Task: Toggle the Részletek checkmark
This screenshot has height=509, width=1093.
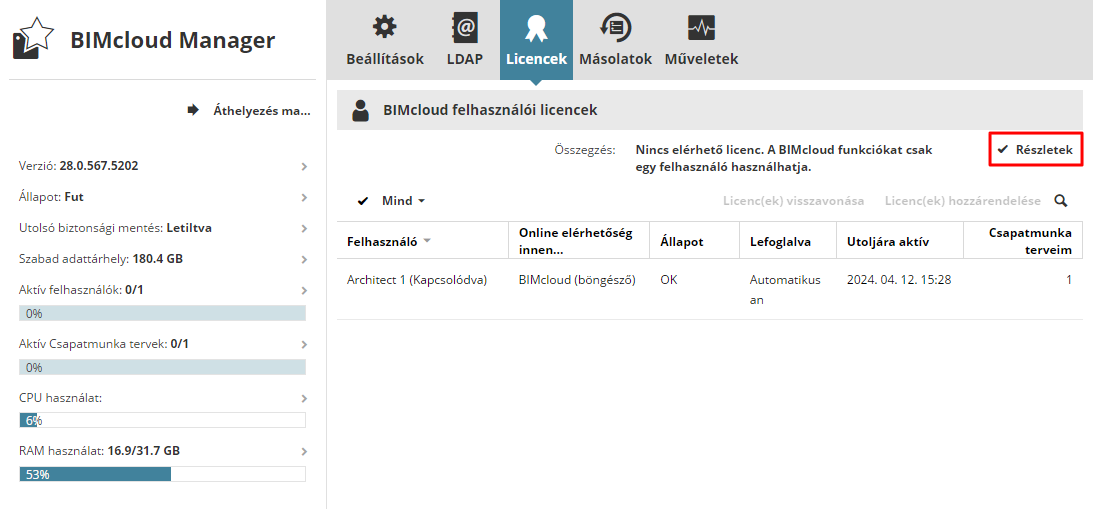Action: pyautogui.click(x=1002, y=149)
